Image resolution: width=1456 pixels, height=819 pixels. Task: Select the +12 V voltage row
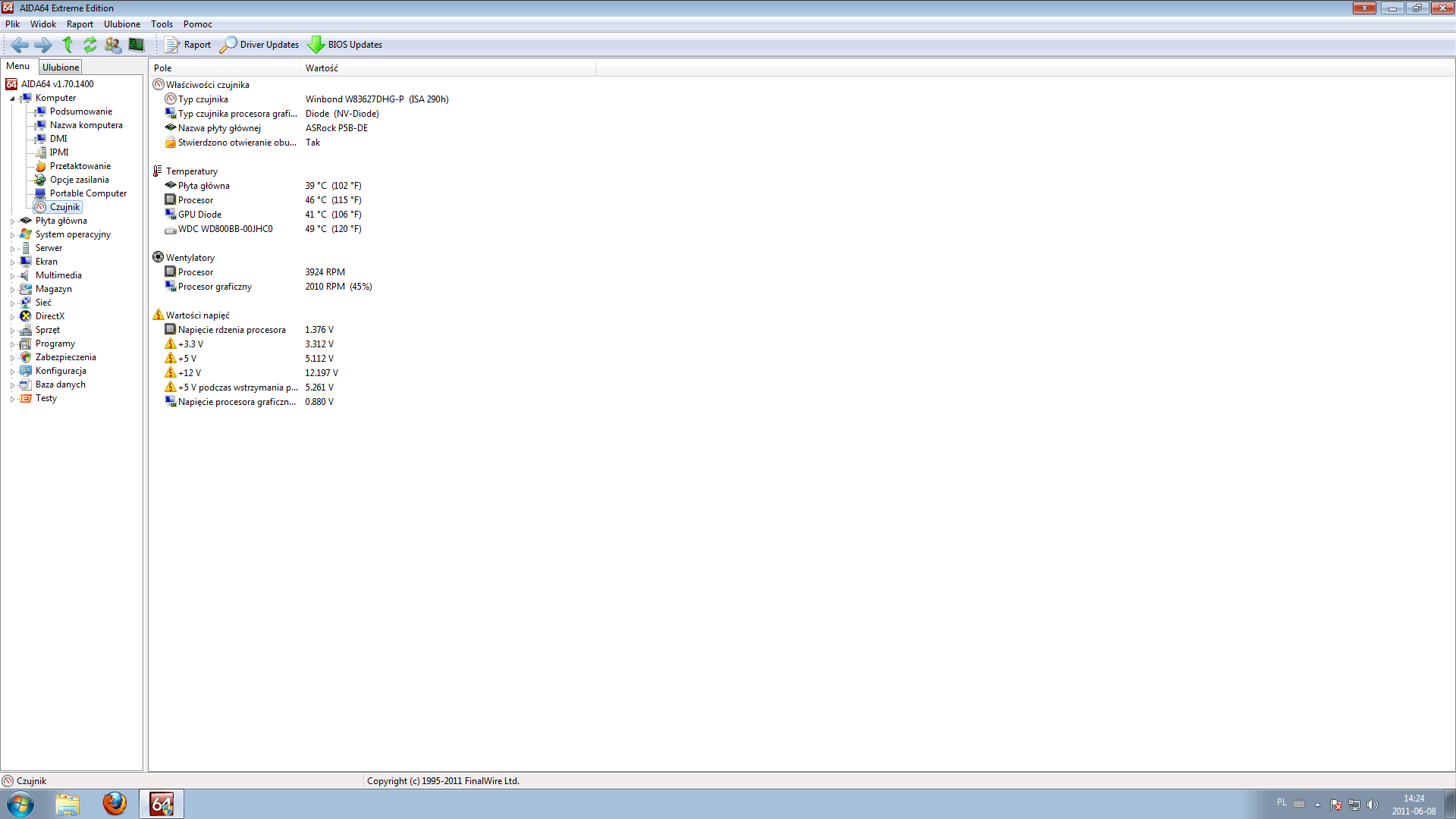pyautogui.click(x=252, y=373)
